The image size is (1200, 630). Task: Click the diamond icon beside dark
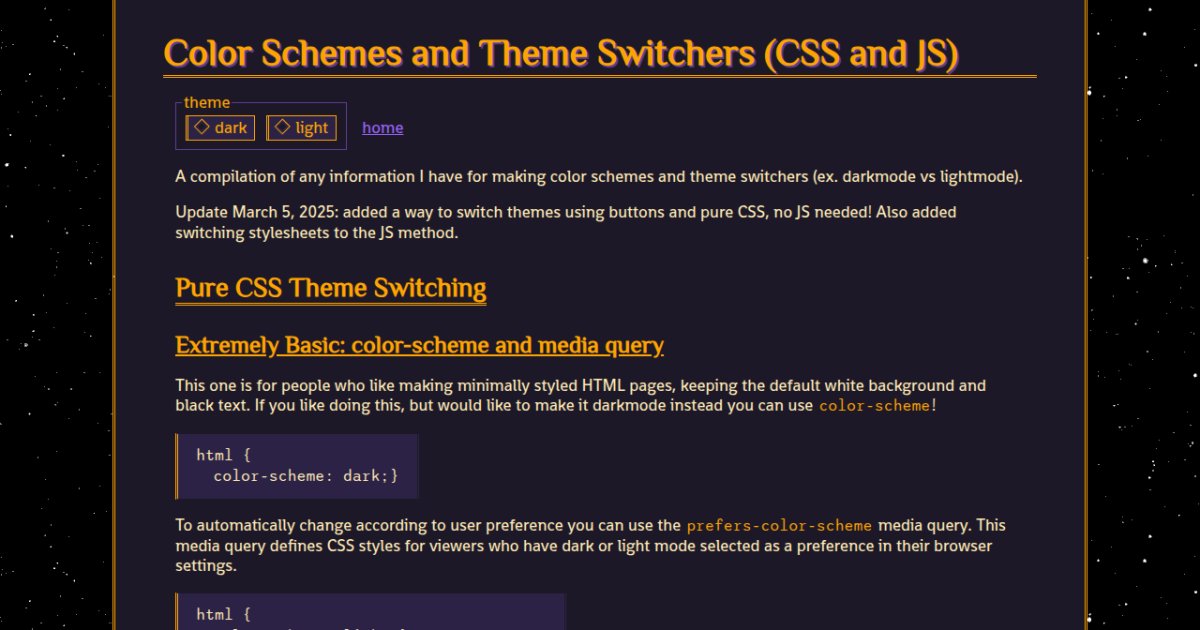click(x=201, y=127)
